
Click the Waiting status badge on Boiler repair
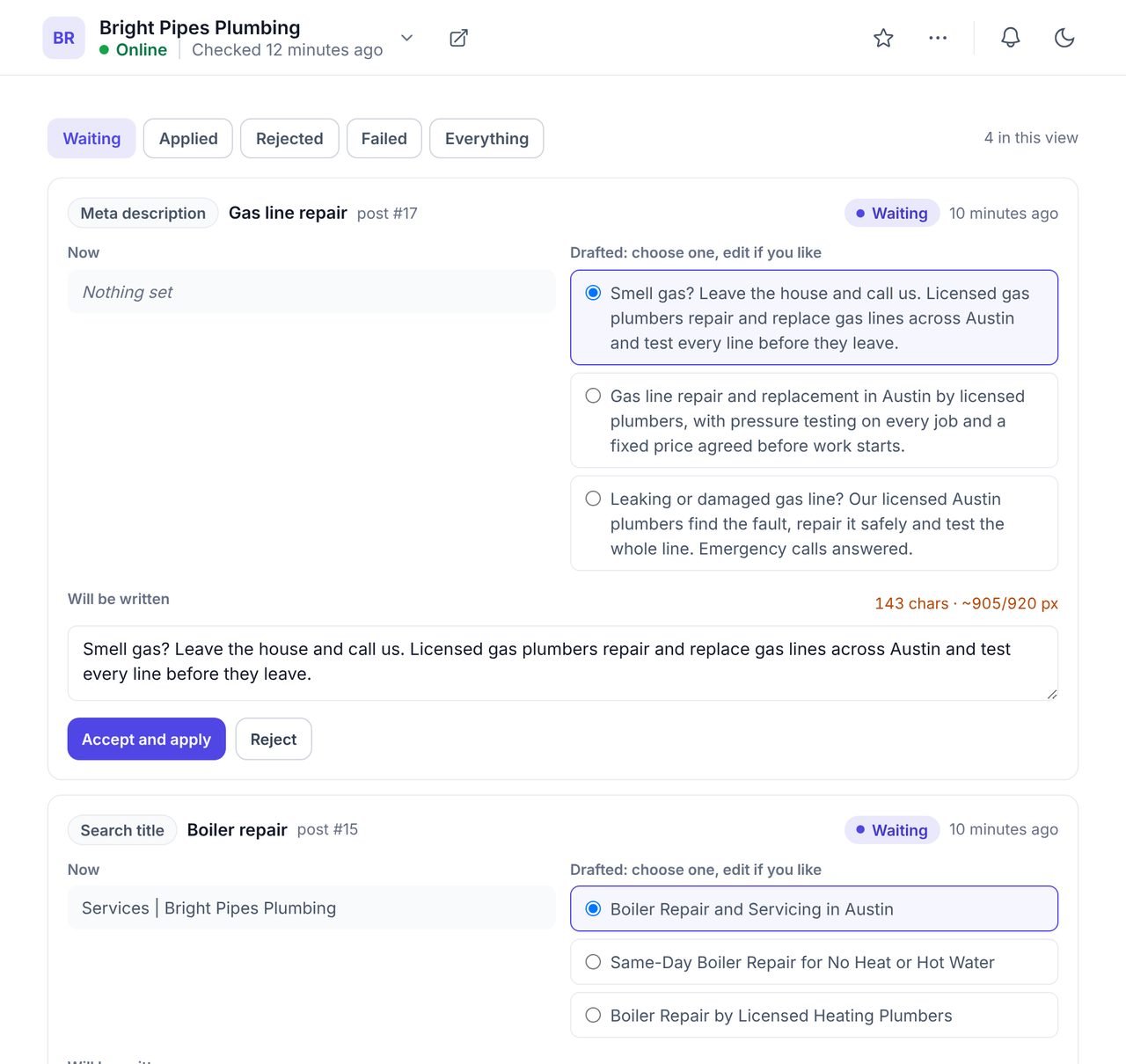[891, 830]
